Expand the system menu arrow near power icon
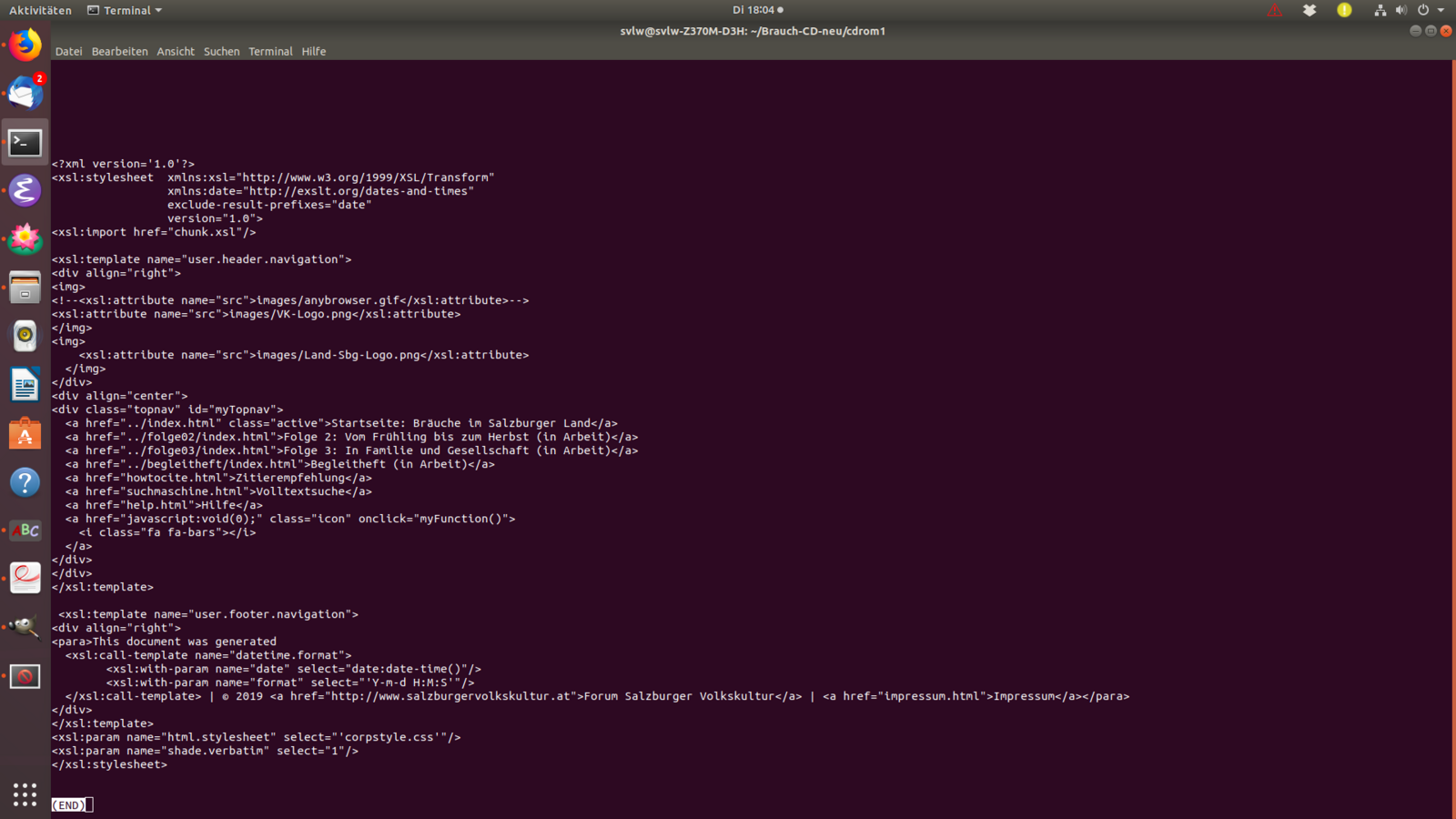Viewport: 1456px width, 819px height. [1441, 10]
